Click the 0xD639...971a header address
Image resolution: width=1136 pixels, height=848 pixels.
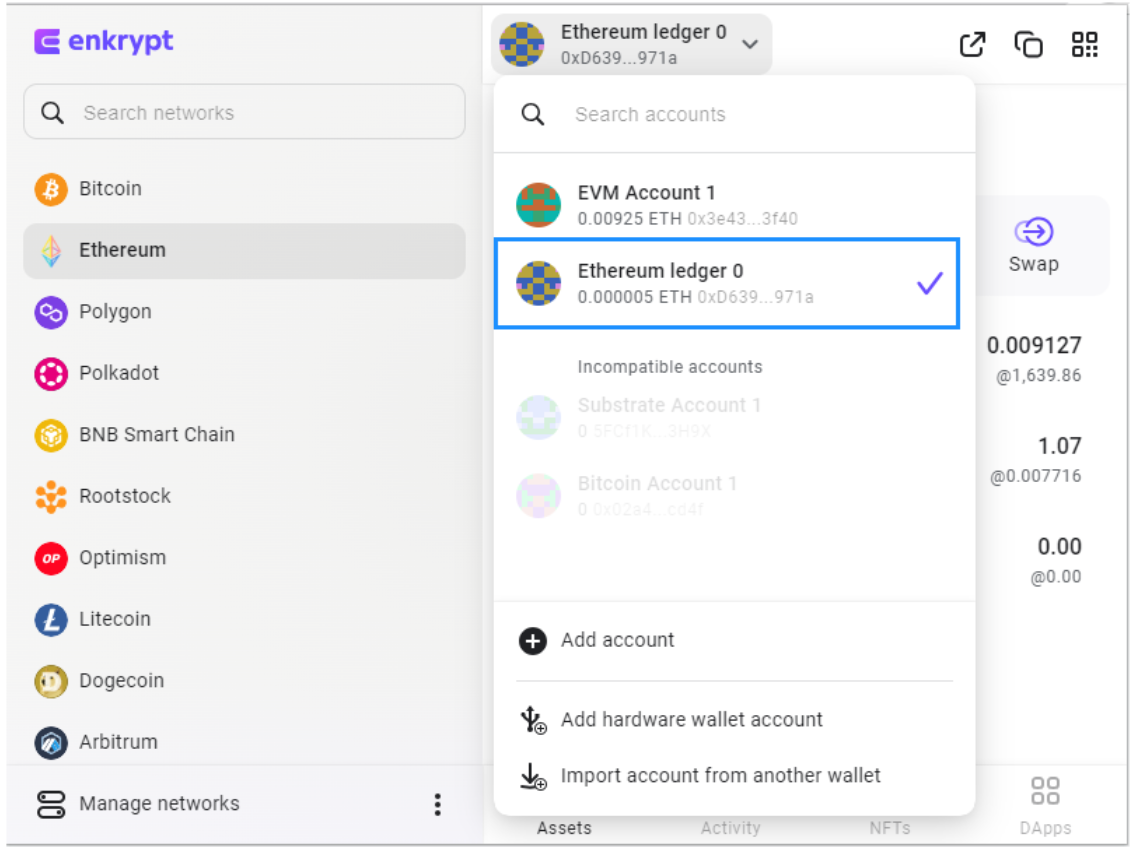tap(619, 58)
